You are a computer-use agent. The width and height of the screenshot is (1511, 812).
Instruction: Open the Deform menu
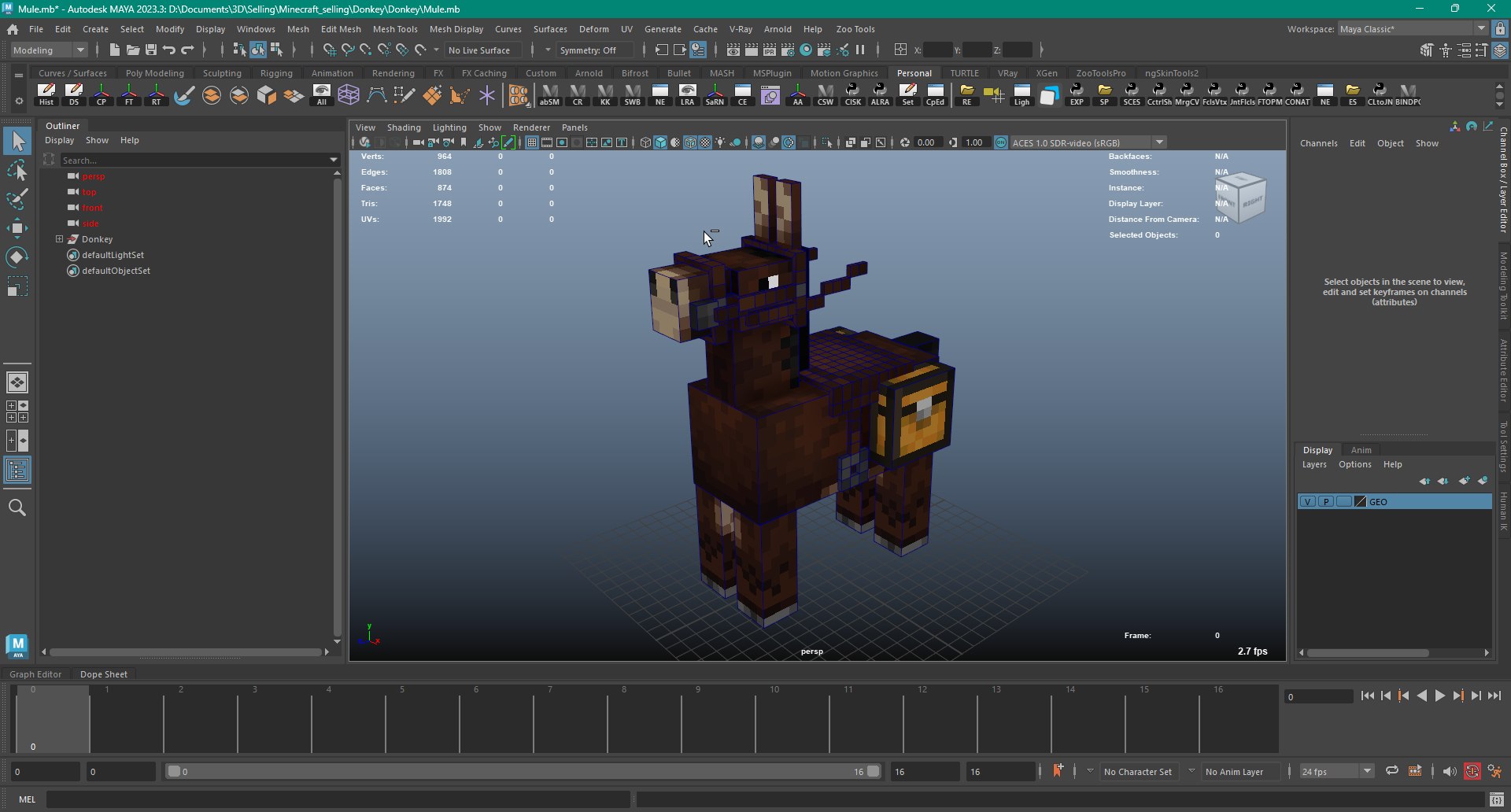click(593, 28)
